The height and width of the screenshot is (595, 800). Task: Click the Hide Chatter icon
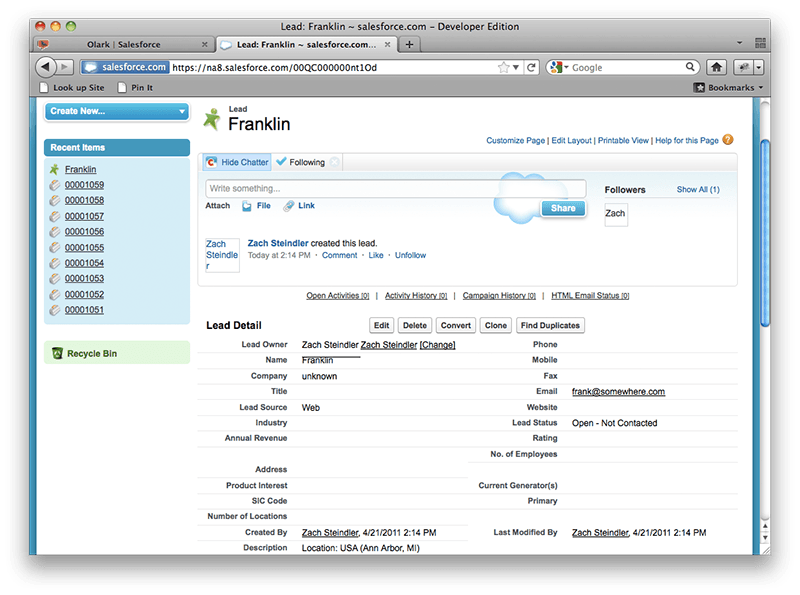211,162
